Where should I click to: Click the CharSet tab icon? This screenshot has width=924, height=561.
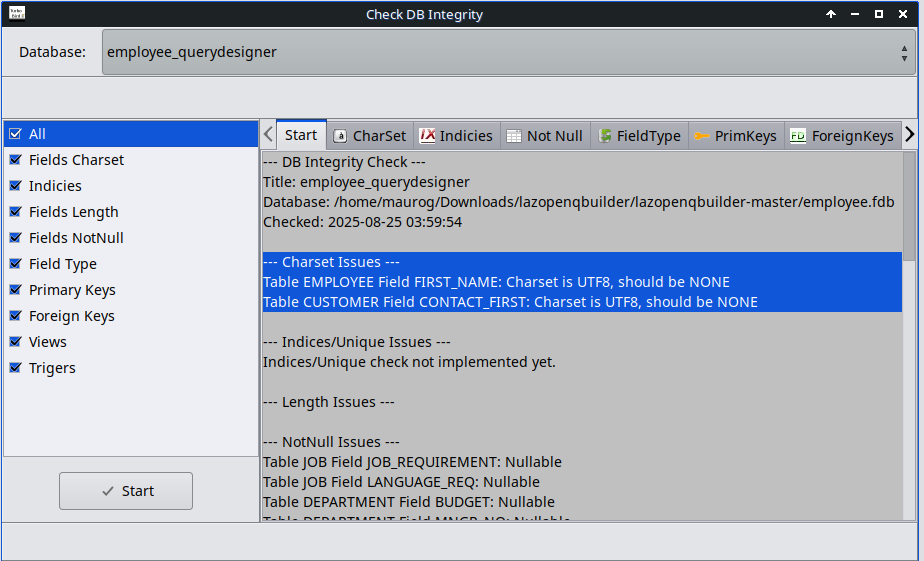[340, 136]
